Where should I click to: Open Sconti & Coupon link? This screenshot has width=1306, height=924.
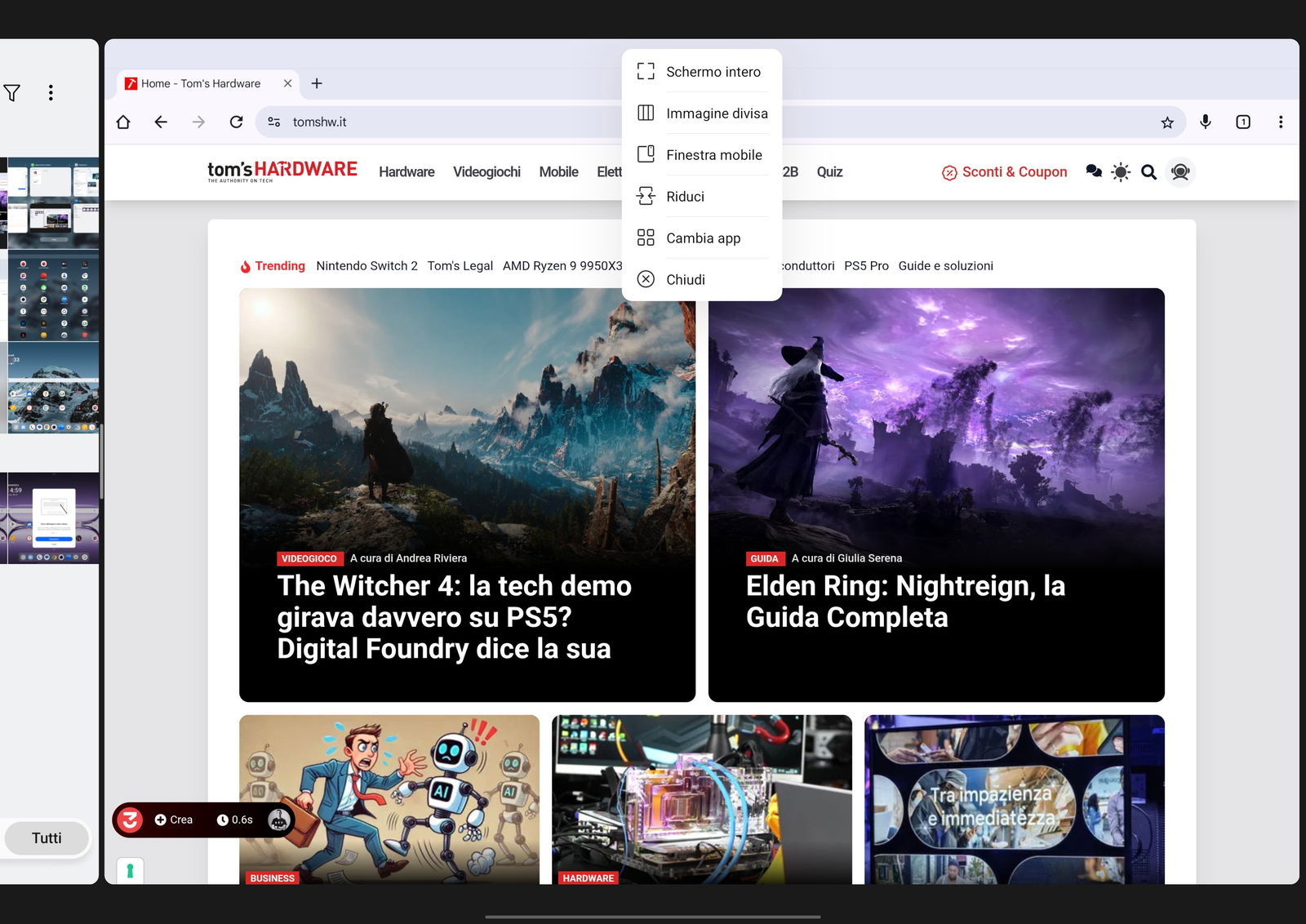(x=1005, y=172)
